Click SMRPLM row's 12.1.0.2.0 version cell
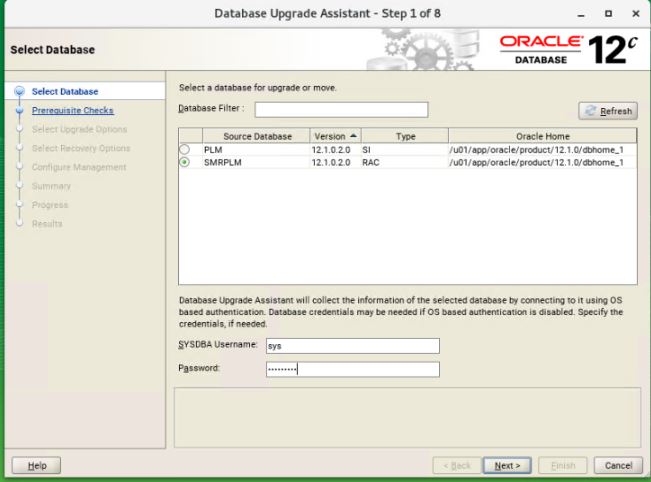 coord(335,162)
